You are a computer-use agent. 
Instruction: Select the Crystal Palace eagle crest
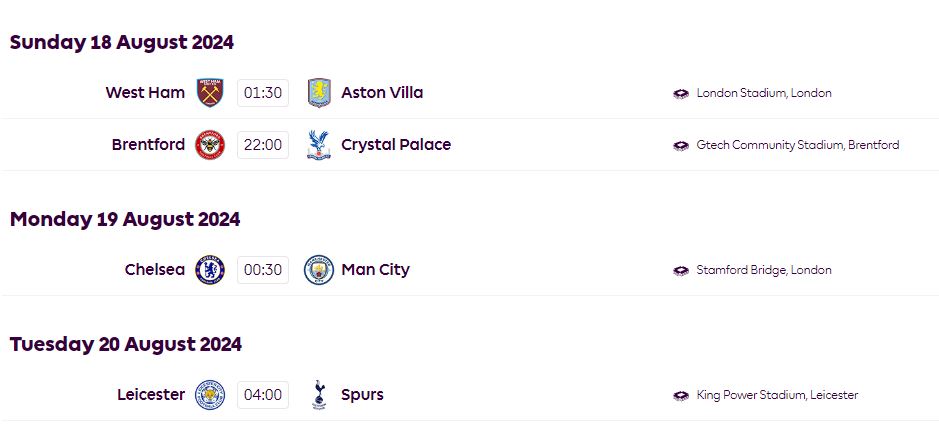pos(318,145)
